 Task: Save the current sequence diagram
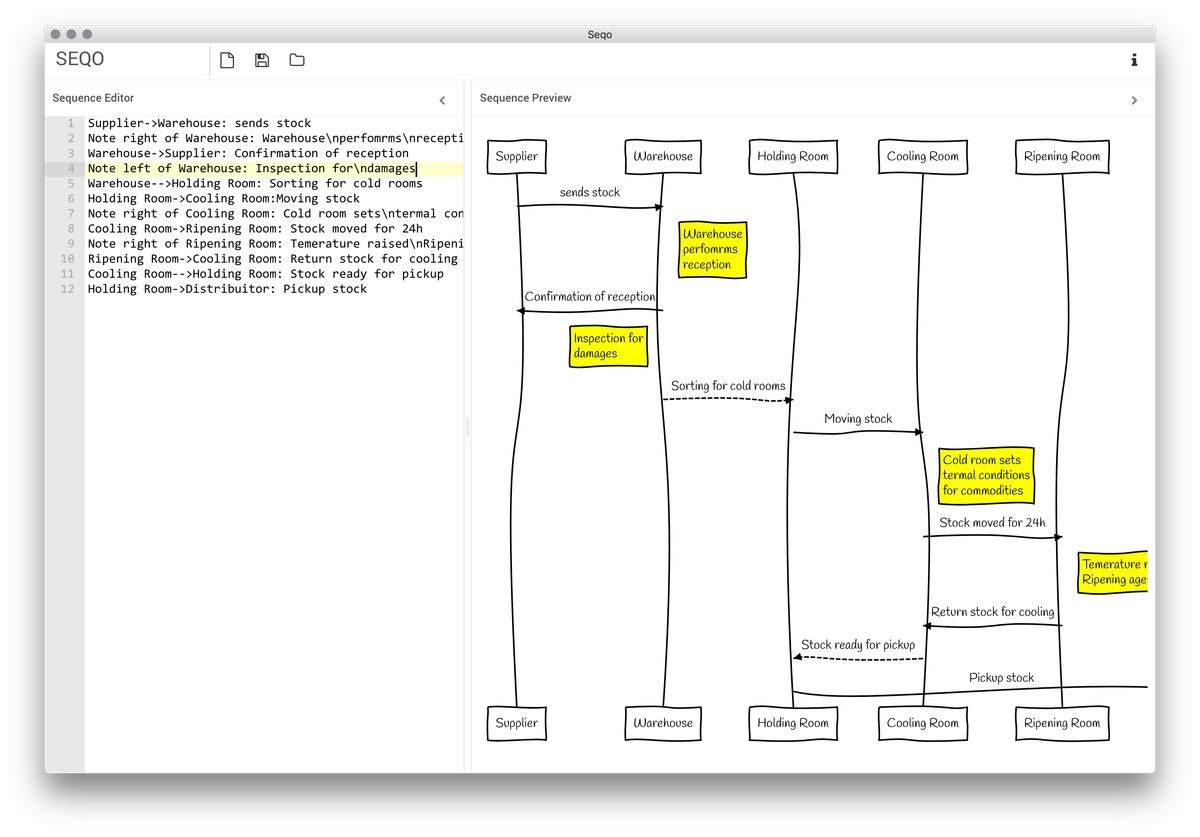pyautogui.click(x=261, y=60)
